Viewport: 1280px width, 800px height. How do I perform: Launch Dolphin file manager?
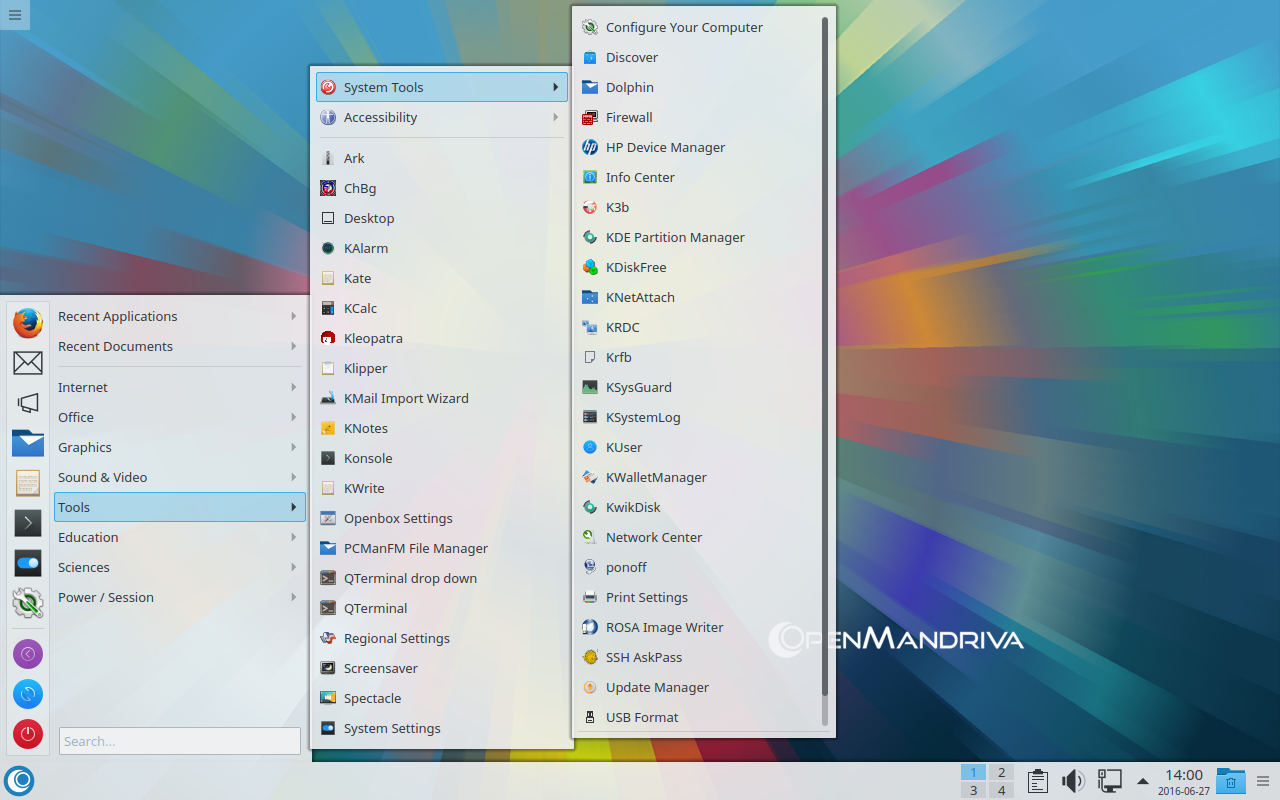699,87
